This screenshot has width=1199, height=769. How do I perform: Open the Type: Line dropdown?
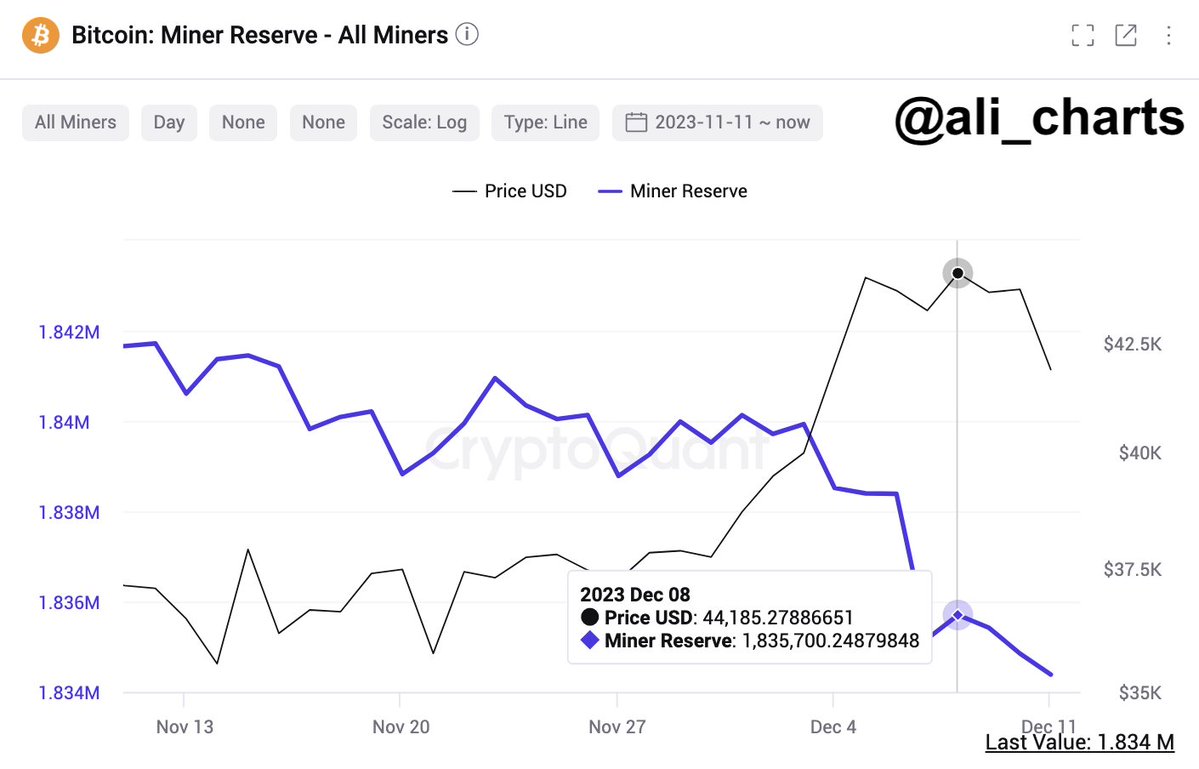[545, 122]
